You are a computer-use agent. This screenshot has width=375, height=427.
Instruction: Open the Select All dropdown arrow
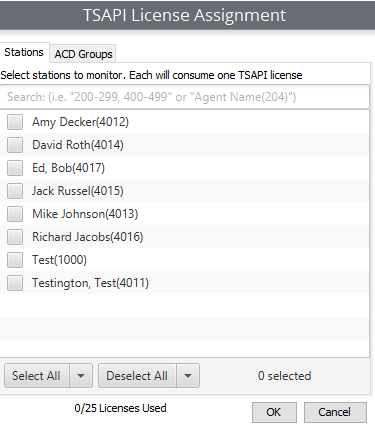click(81, 376)
